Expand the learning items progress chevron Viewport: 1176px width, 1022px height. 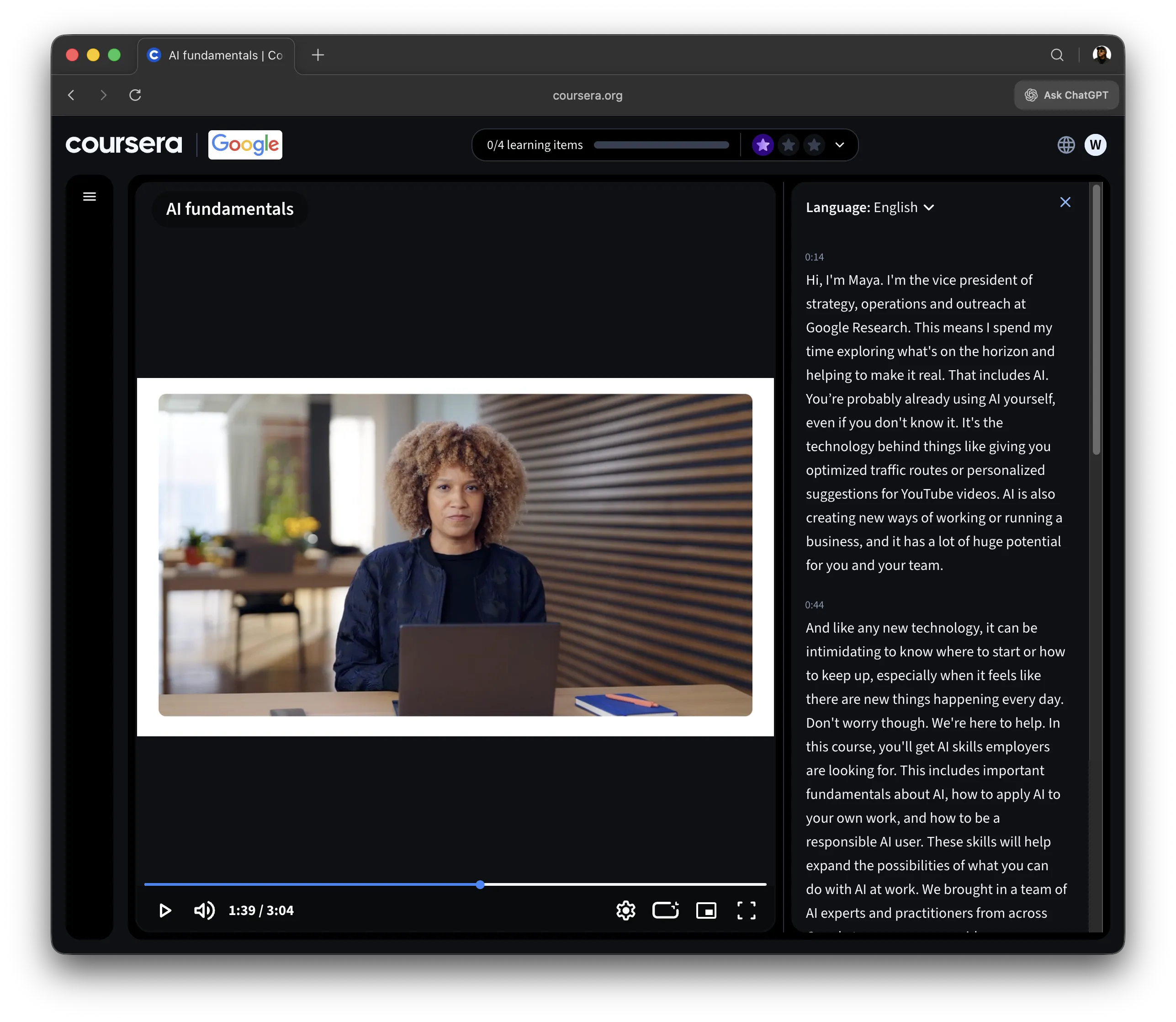click(x=839, y=145)
